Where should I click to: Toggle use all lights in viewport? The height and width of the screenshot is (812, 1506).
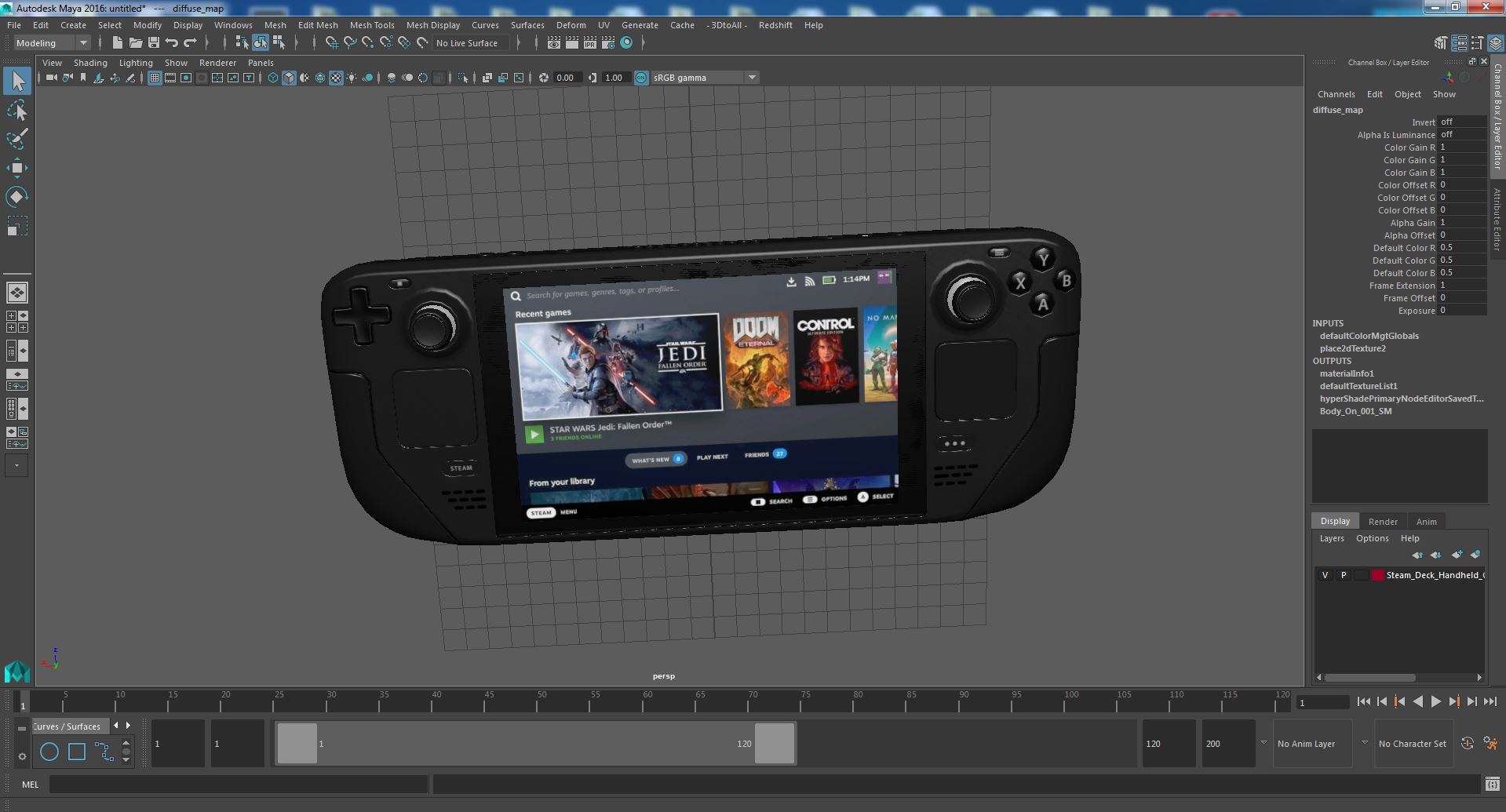(x=352, y=78)
